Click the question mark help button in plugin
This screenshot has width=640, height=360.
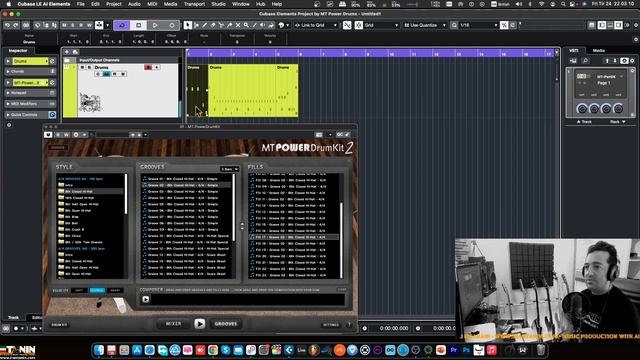point(349,325)
